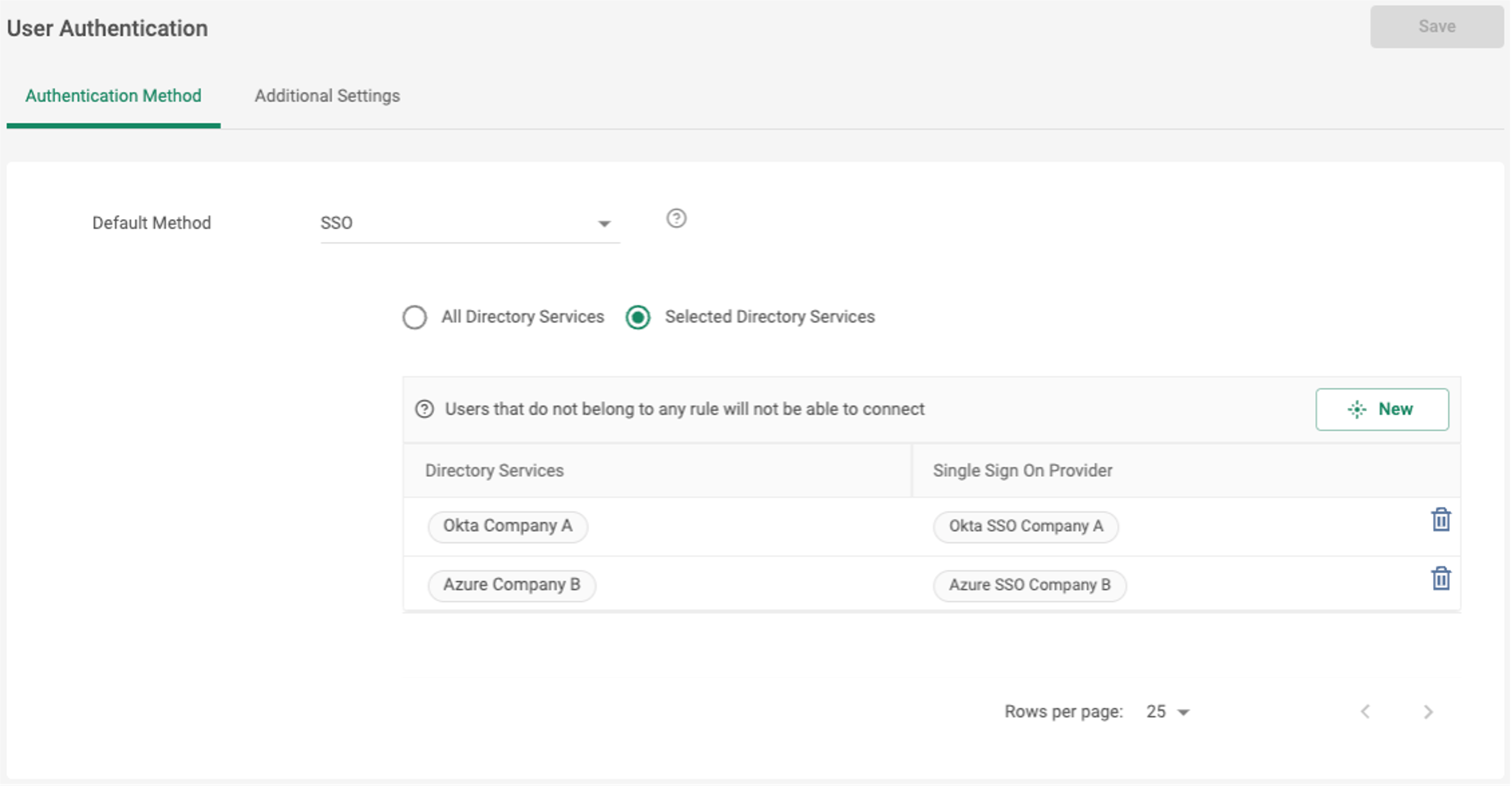Go to the next page of rules
The height and width of the screenshot is (787, 1512).
(1428, 711)
